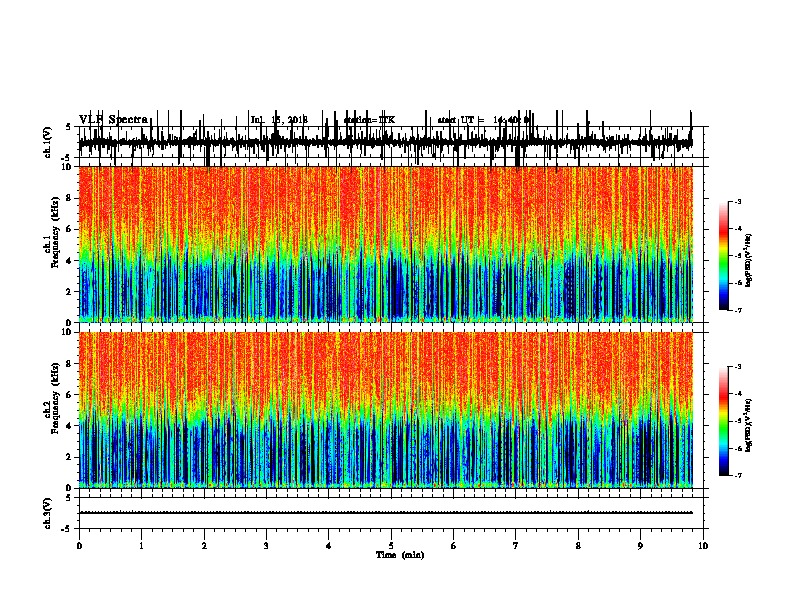
Task: Select the start UT time header text
Action: point(483,120)
